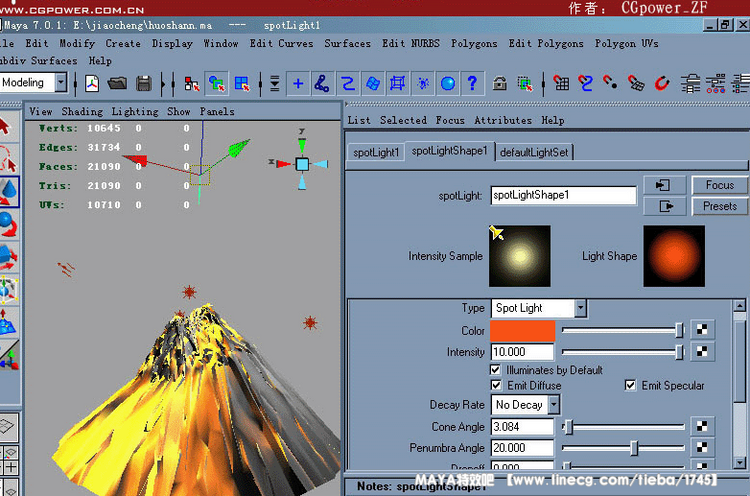Click the input operations list icon
750x496 pixels.
690,84
